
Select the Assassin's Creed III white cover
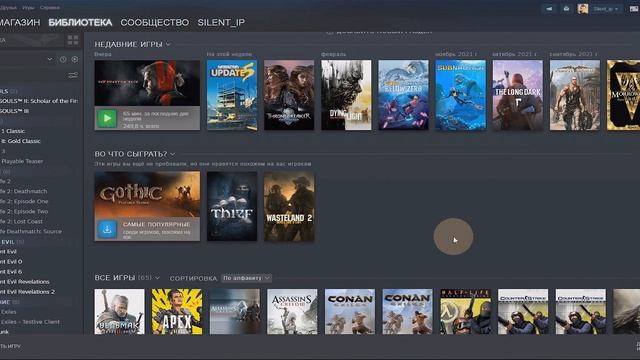pos(292,312)
